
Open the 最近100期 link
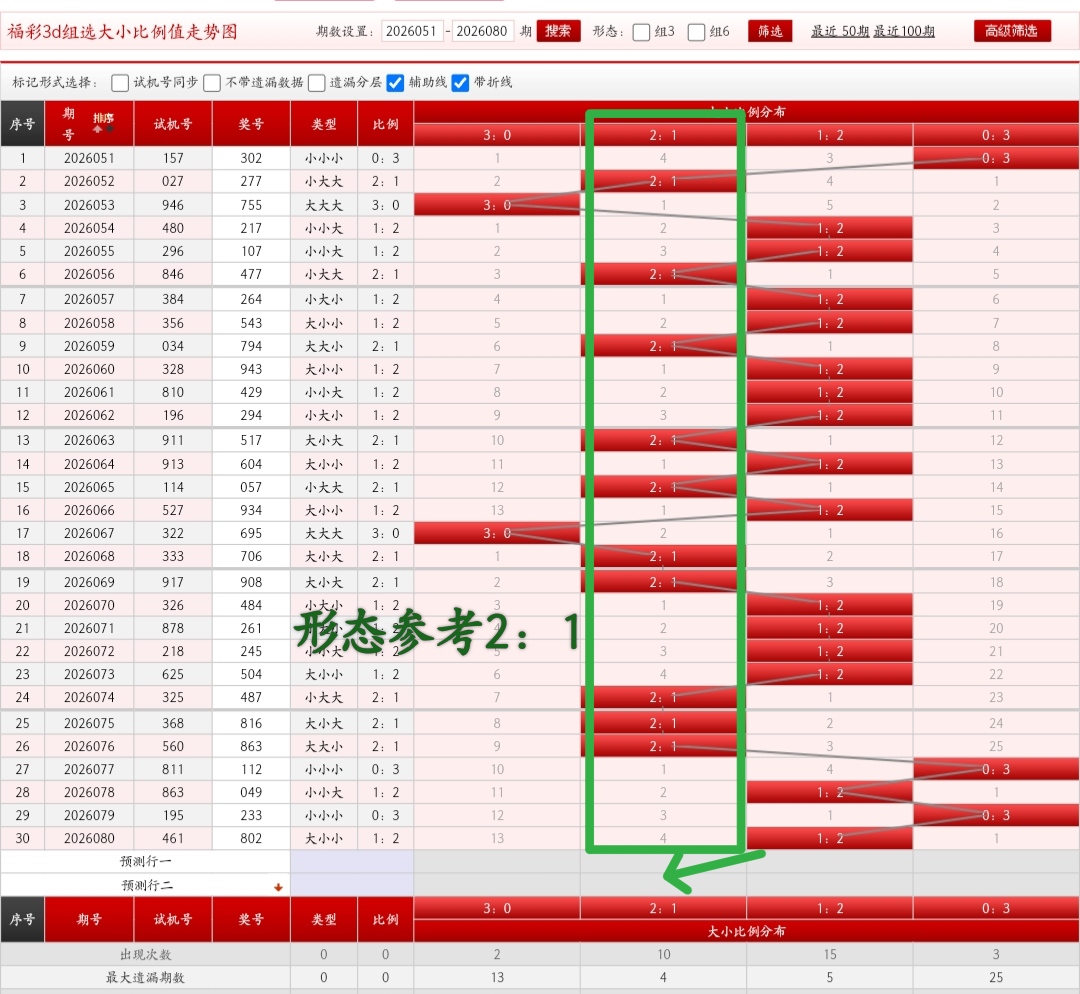904,32
